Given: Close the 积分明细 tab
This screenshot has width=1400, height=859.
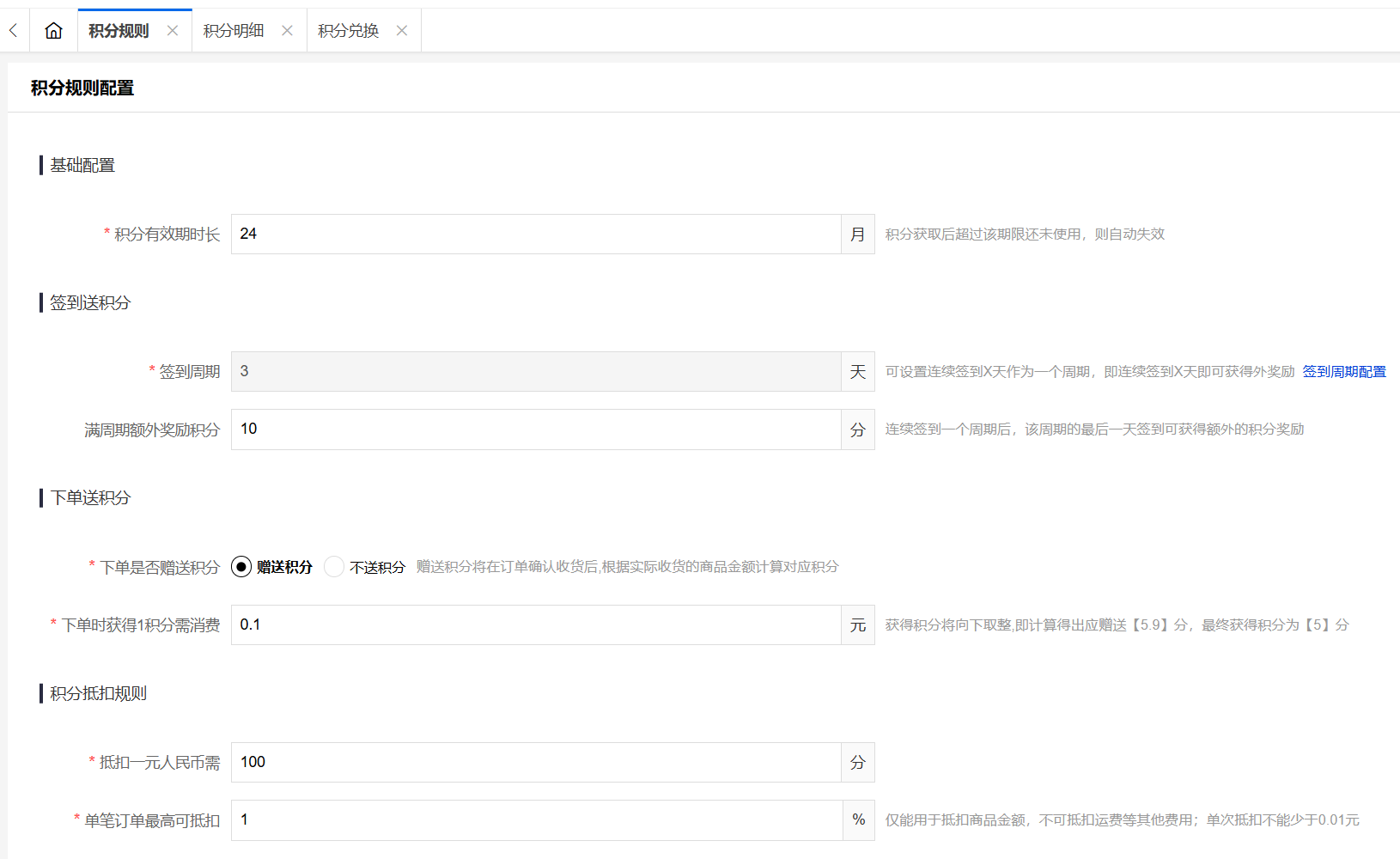Looking at the screenshot, I should (x=287, y=31).
